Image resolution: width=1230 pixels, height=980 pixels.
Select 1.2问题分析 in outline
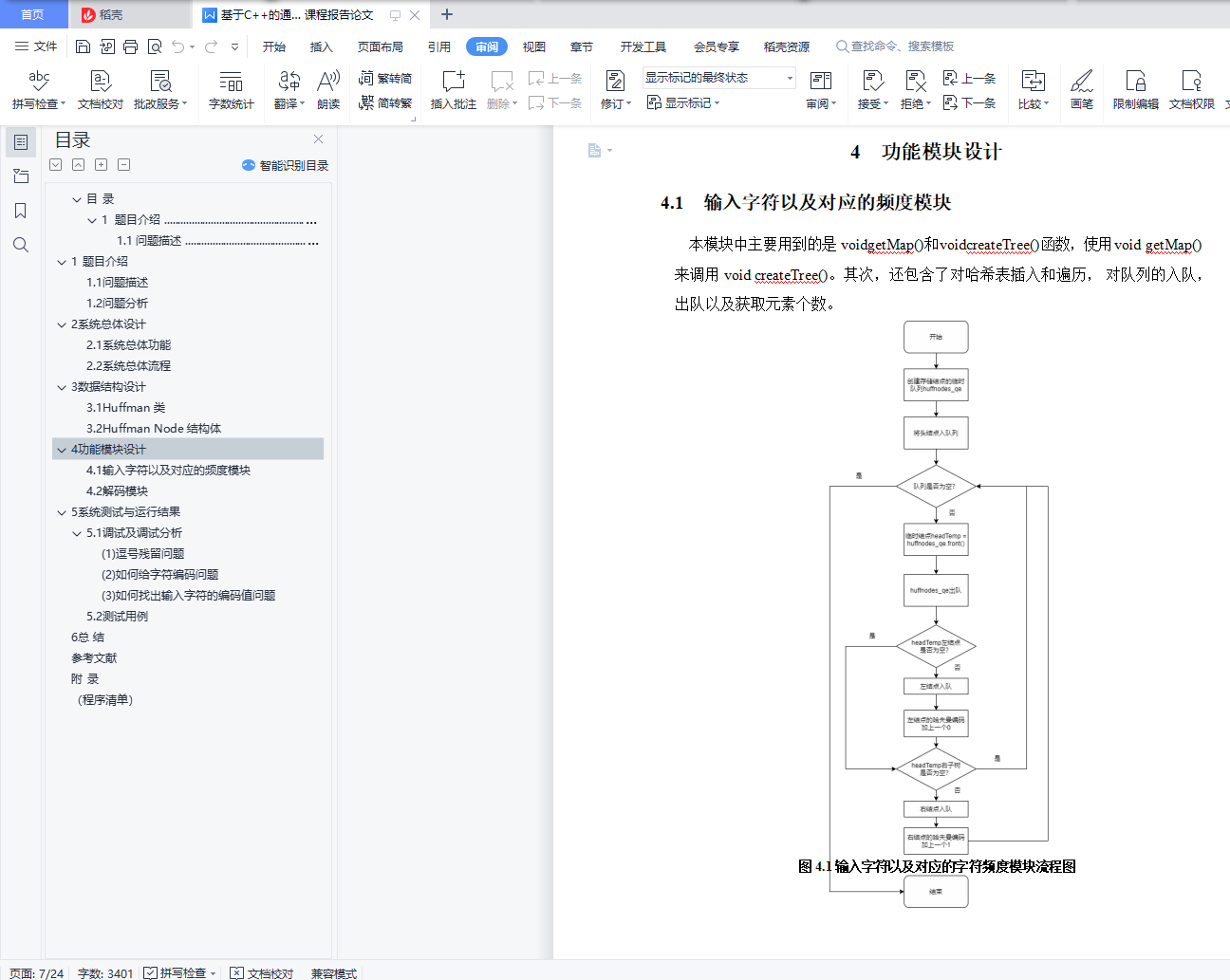[118, 304]
